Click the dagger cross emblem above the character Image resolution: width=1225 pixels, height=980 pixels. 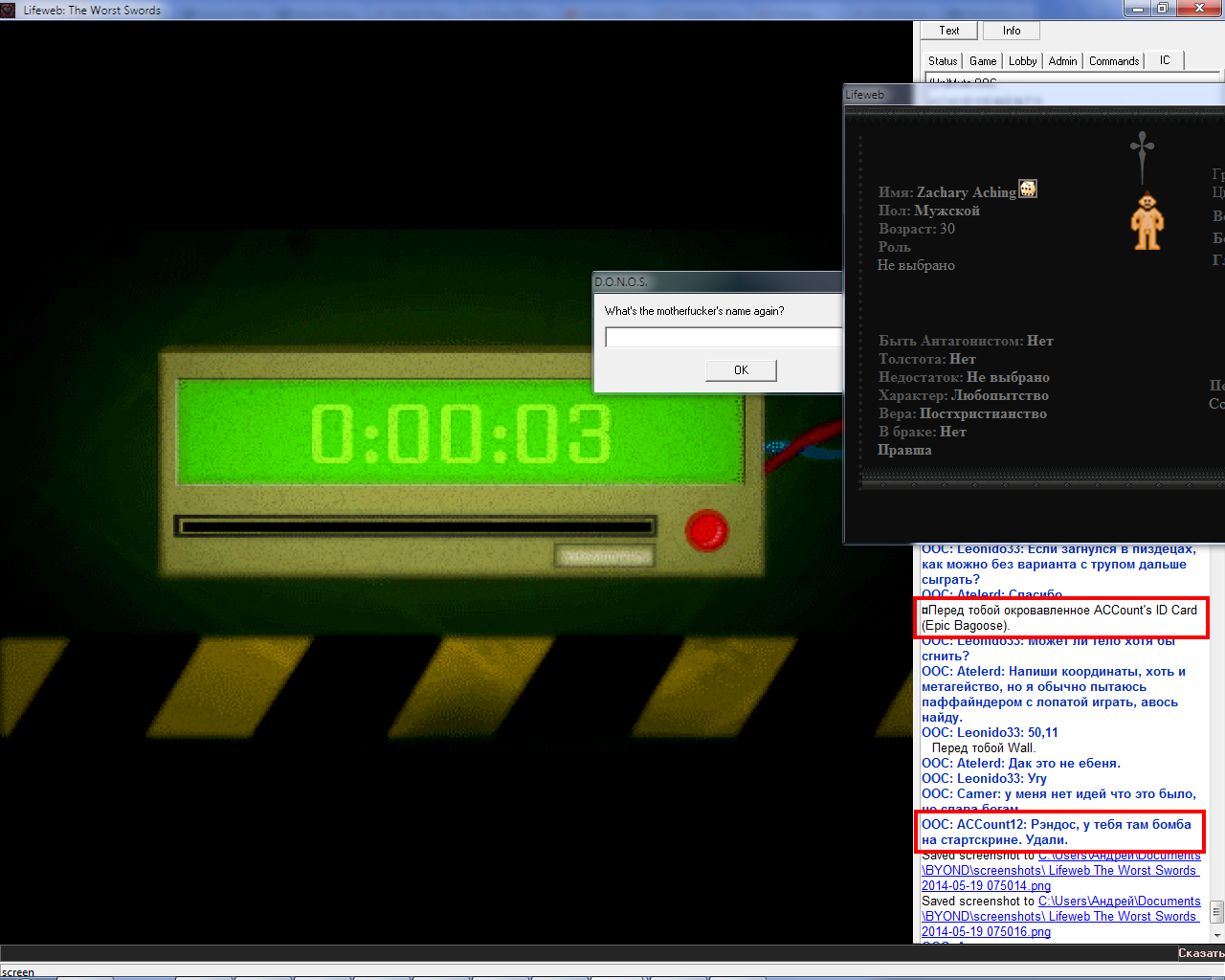[x=1142, y=157]
